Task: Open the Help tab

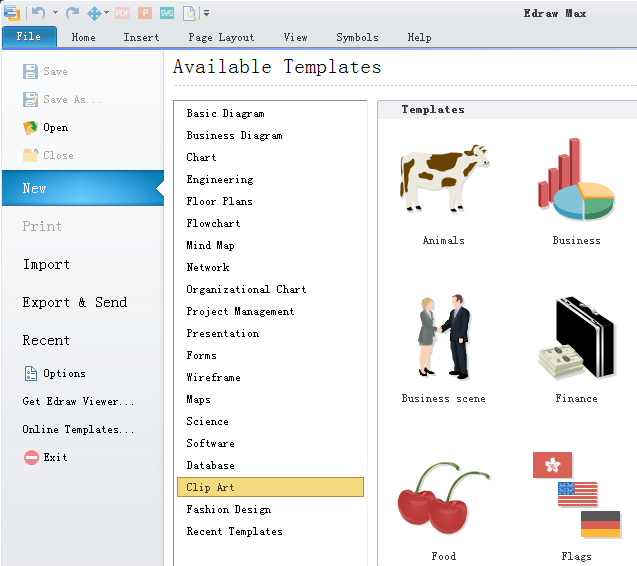Action: tap(419, 37)
